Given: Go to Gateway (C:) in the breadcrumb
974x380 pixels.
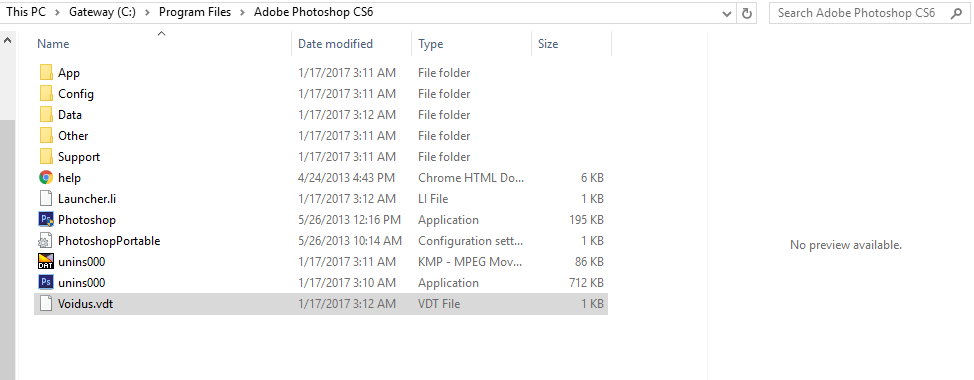Looking at the screenshot, I should pos(102,12).
